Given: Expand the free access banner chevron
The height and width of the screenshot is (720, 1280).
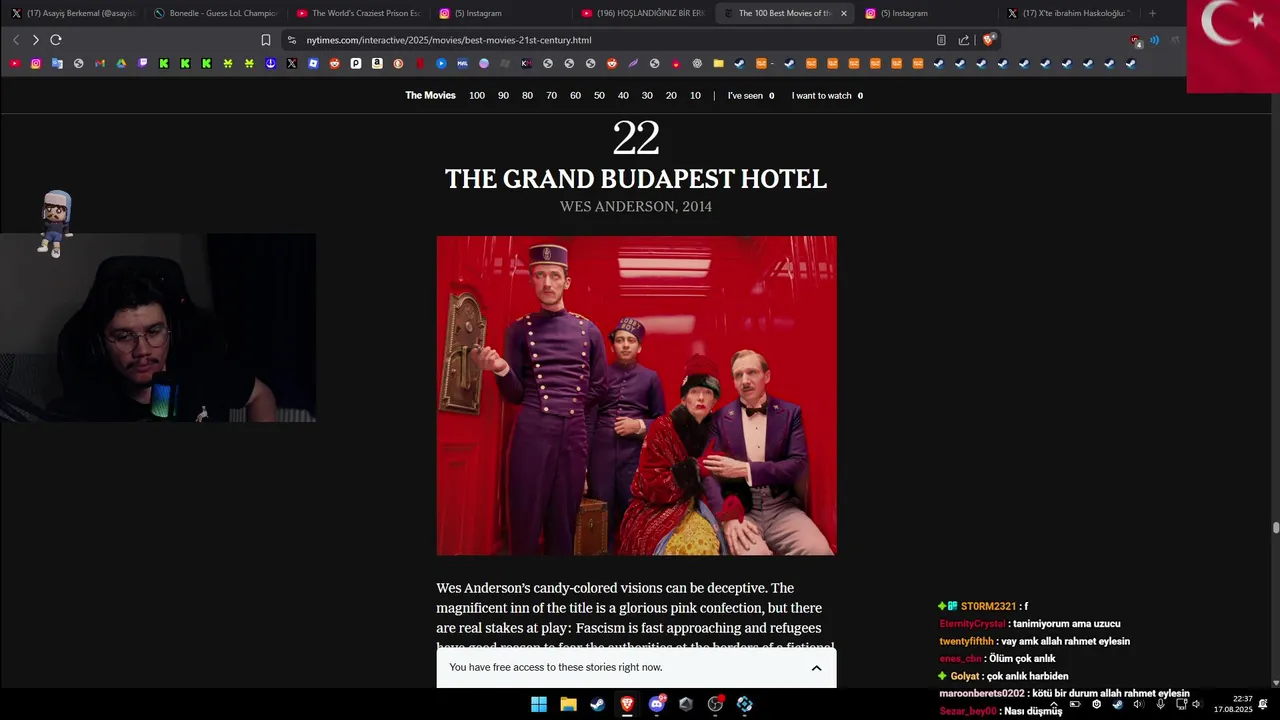Looking at the screenshot, I should pos(816,668).
